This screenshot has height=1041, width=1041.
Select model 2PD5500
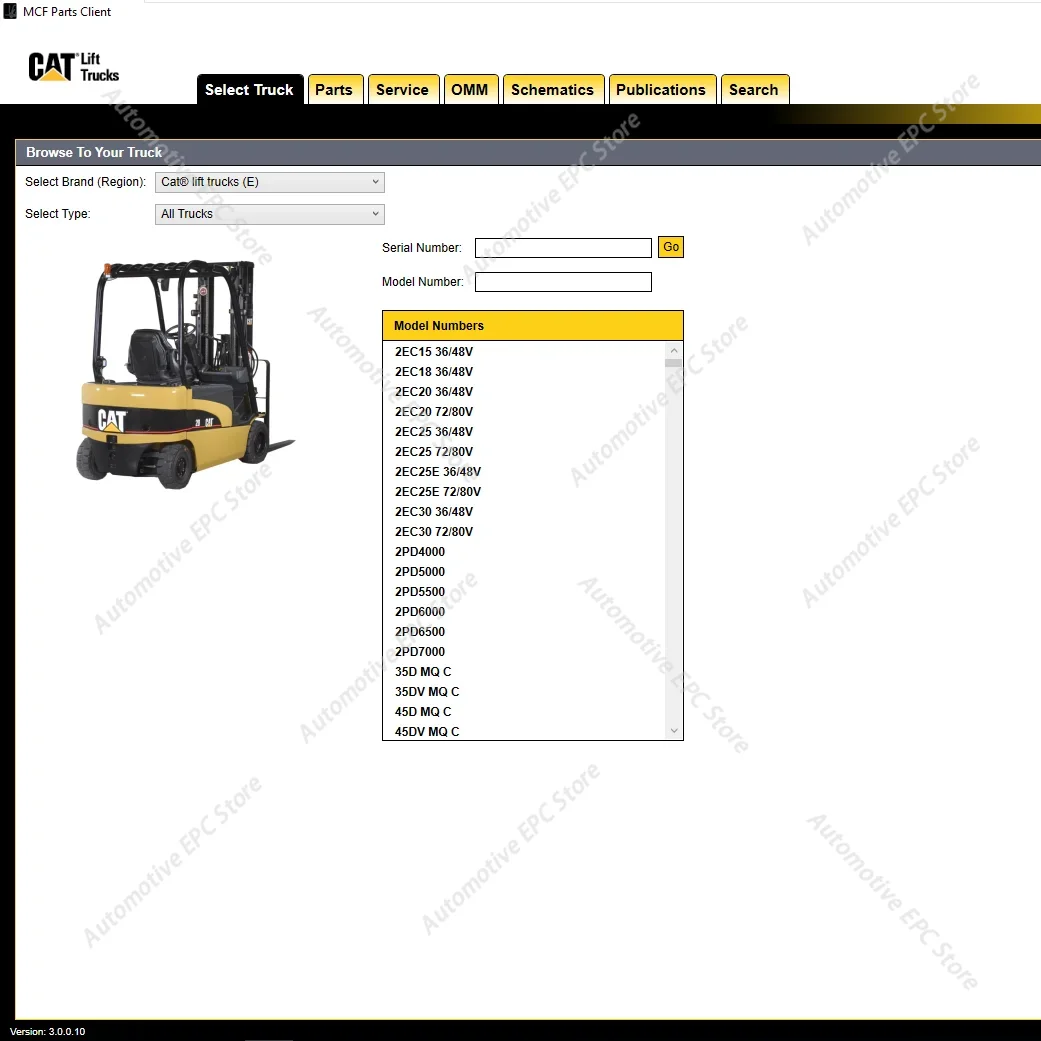pos(420,592)
